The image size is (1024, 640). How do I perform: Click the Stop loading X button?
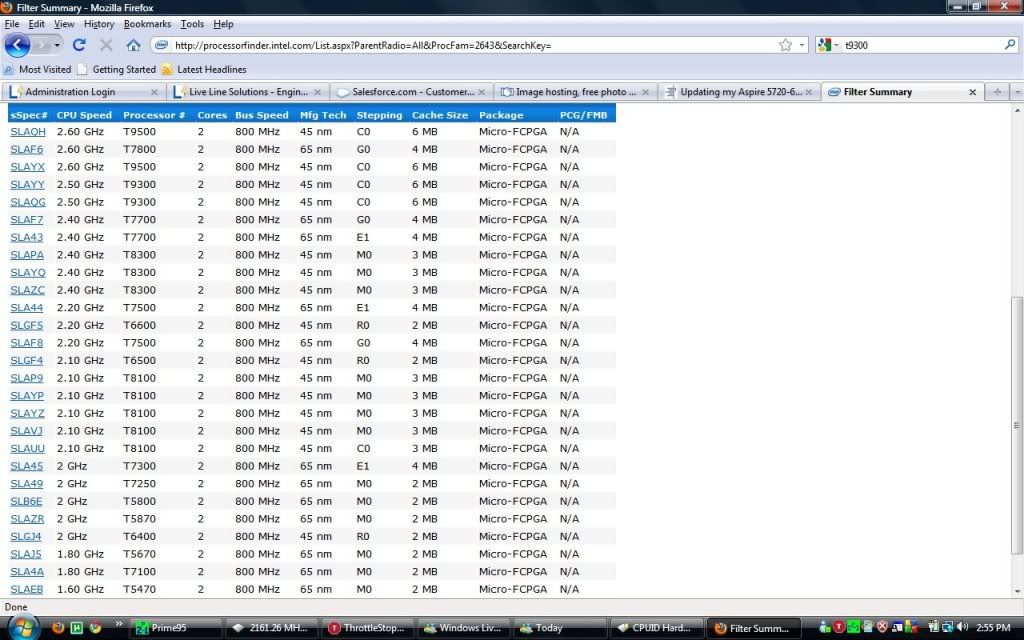[106, 45]
